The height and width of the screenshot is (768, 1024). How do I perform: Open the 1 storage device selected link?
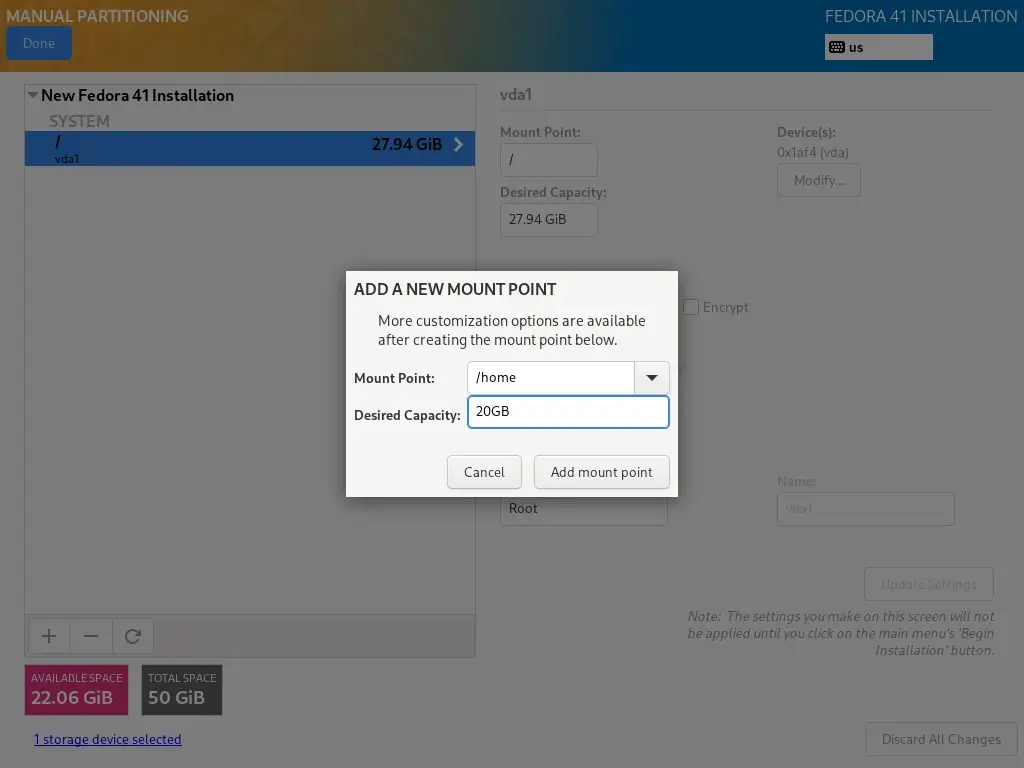107,740
